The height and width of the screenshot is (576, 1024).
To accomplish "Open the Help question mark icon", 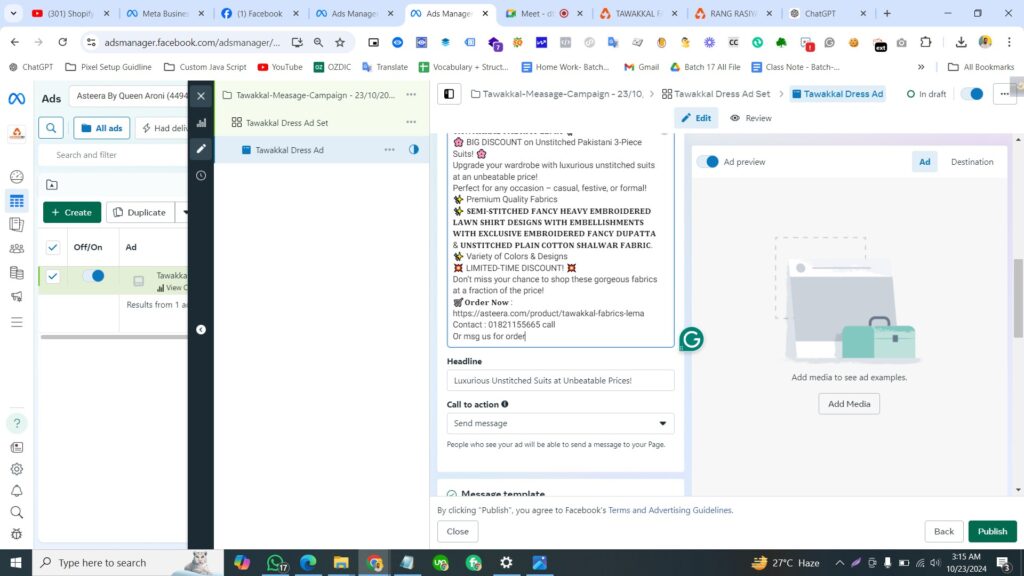I will (17, 423).
